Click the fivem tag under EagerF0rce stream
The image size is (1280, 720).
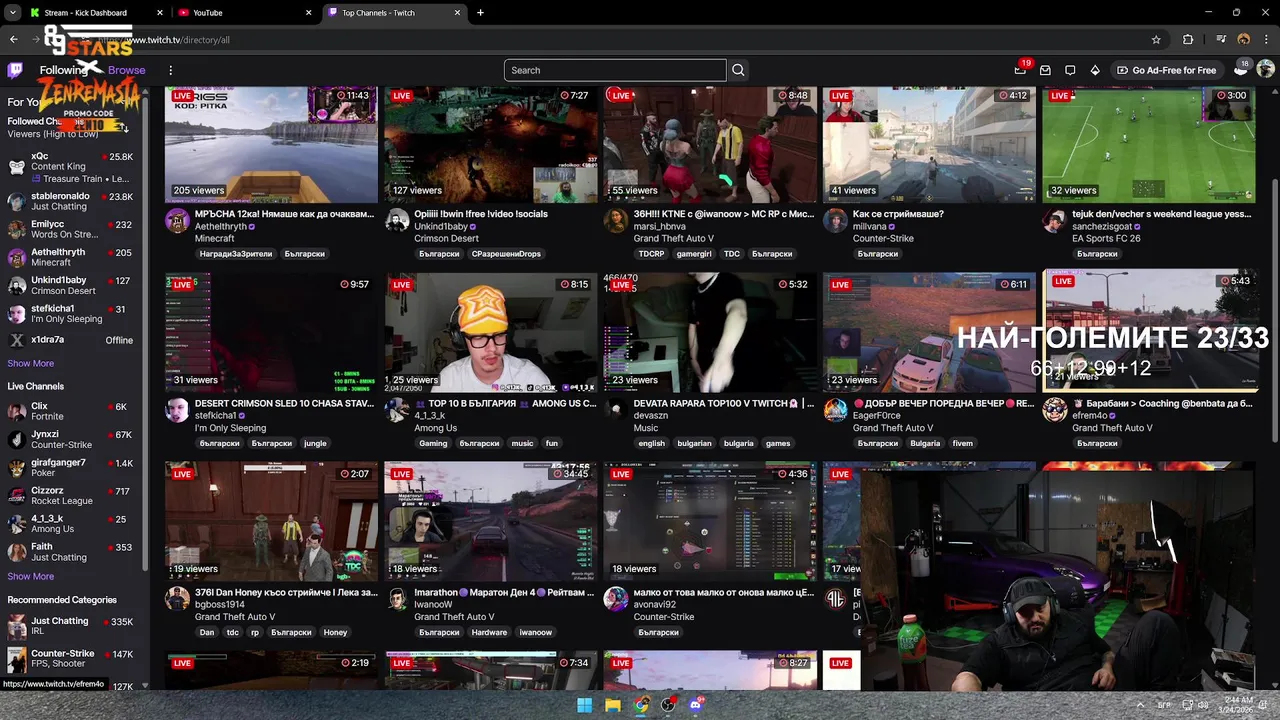(x=962, y=443)
